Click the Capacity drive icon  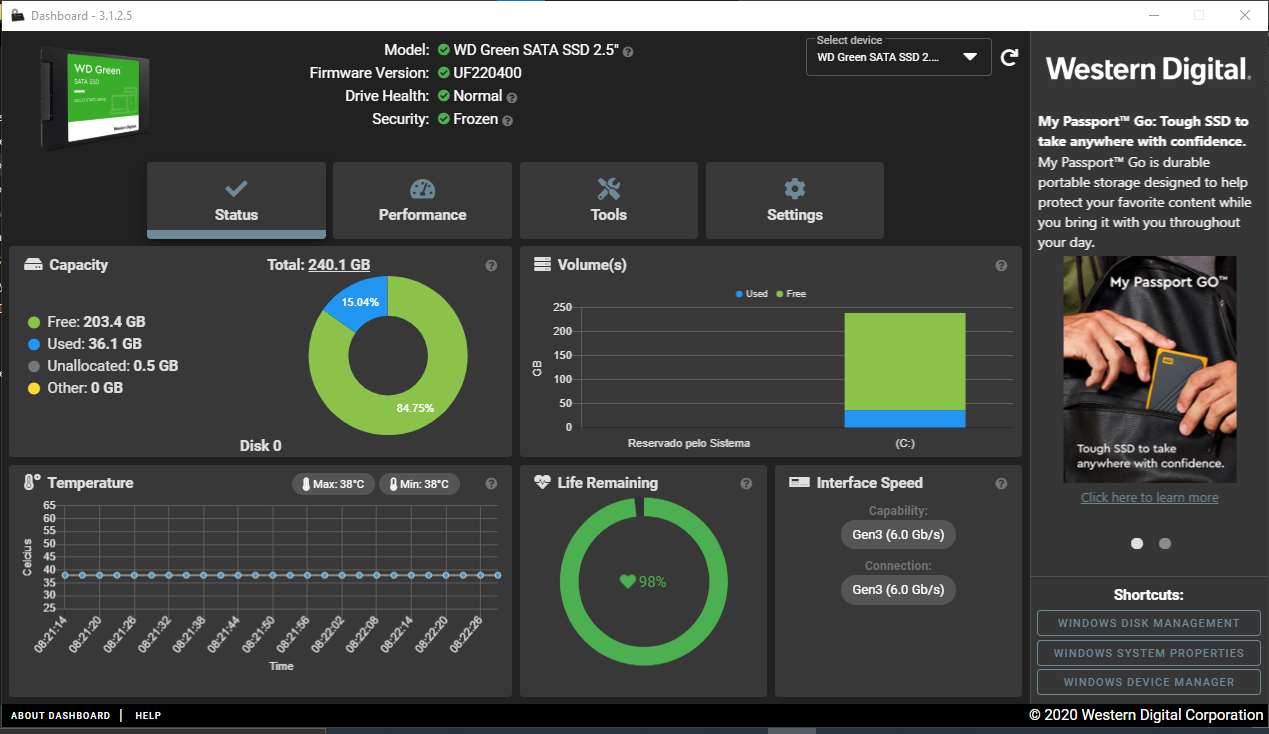pyautogui.click(x=33, y=265)
